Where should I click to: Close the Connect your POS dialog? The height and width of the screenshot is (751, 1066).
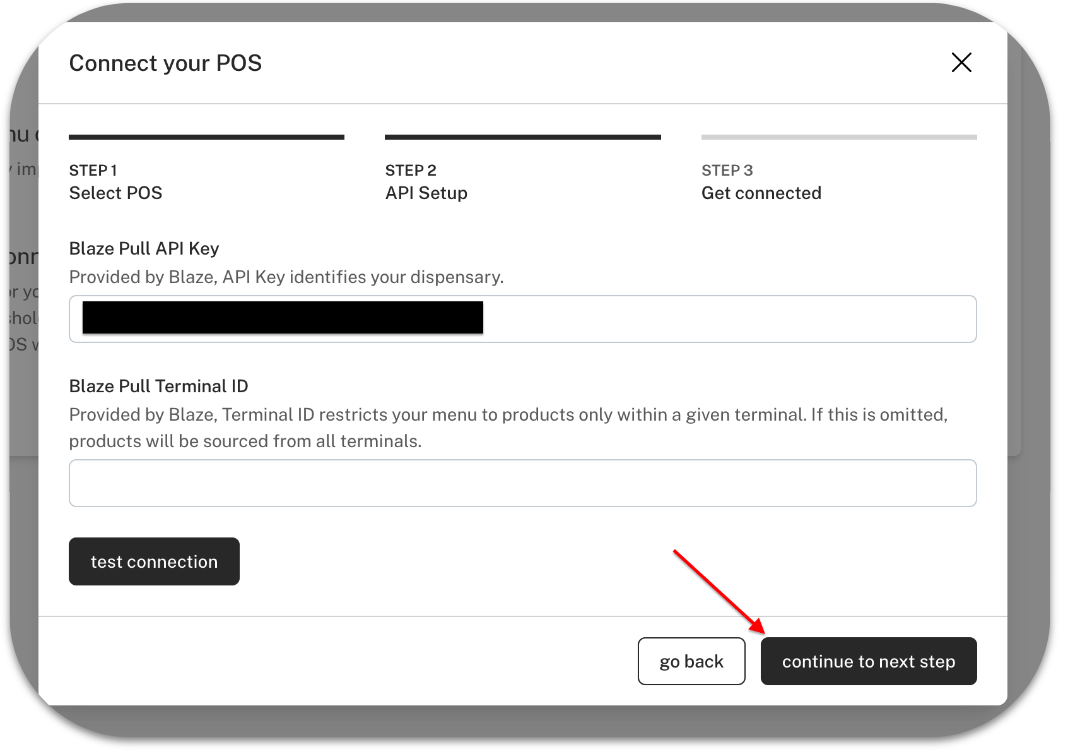click(961, 63)
